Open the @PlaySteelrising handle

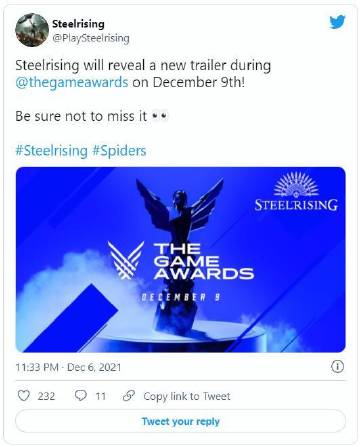point(91,39)
